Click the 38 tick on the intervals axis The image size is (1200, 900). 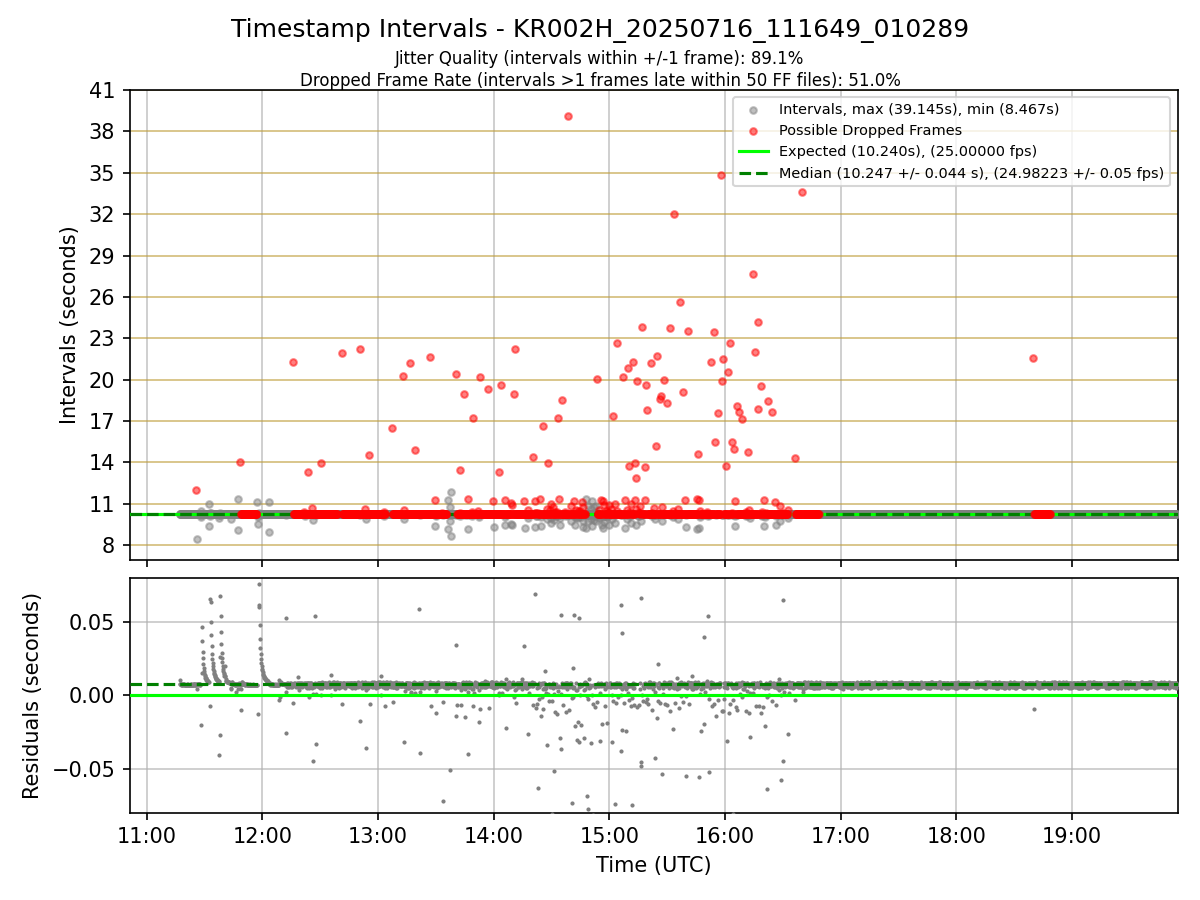102,132
